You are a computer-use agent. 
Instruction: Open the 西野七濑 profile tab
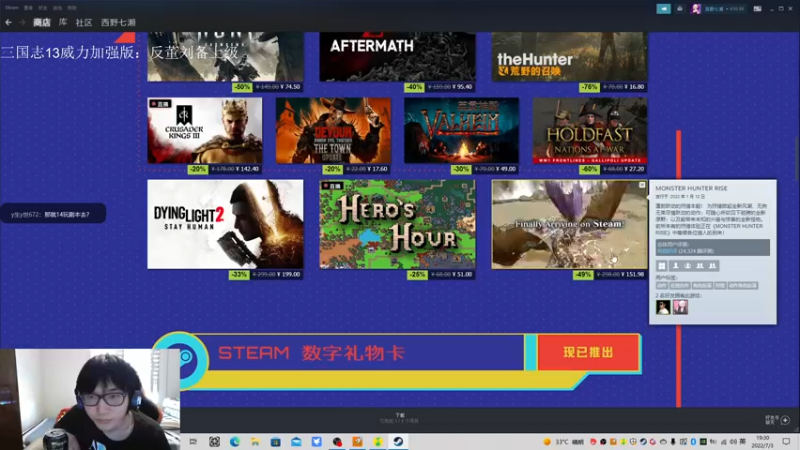pyautogui.click(x=118, y=22)
